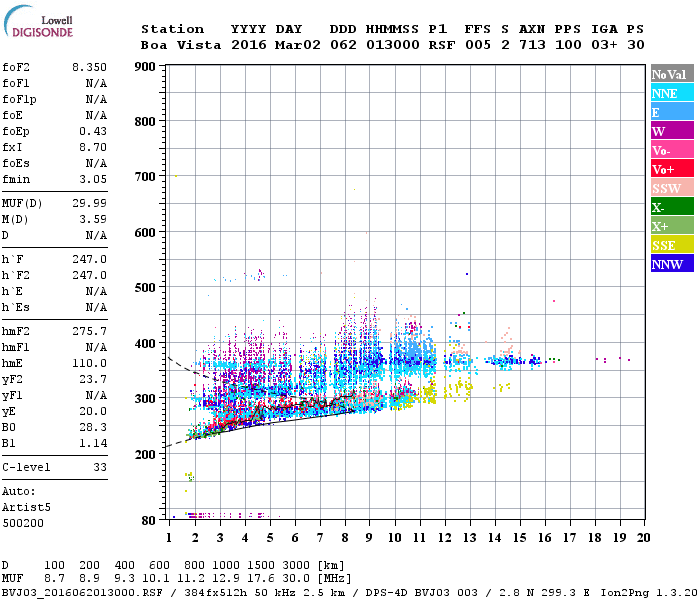700x600 pixels.
Task: Click the 3000 km distance column
Action: [296, 566]
